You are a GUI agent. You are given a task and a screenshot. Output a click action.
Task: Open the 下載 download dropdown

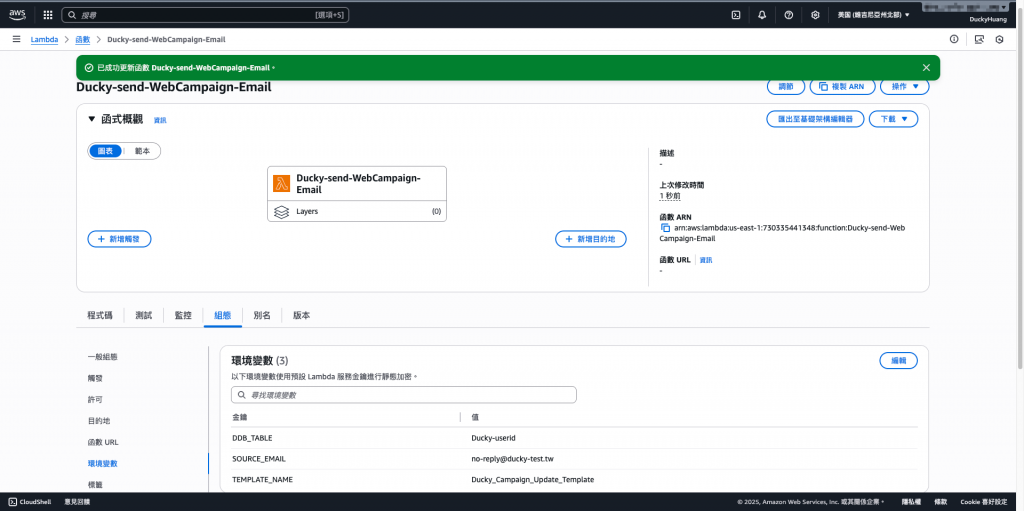[893, 119]
